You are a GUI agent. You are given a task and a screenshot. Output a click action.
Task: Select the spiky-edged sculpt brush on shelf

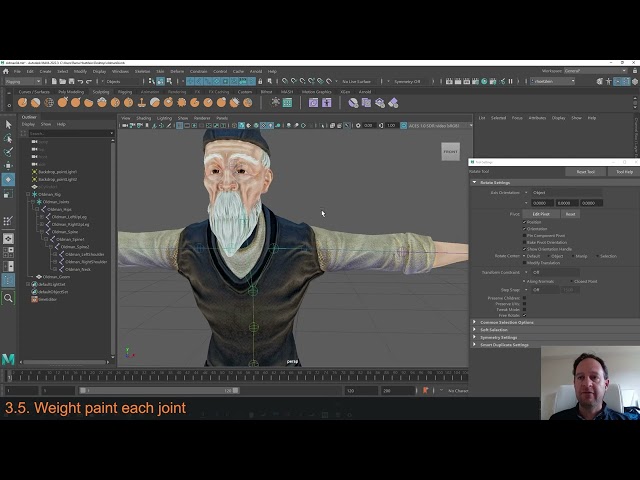(x=182, y=103)
